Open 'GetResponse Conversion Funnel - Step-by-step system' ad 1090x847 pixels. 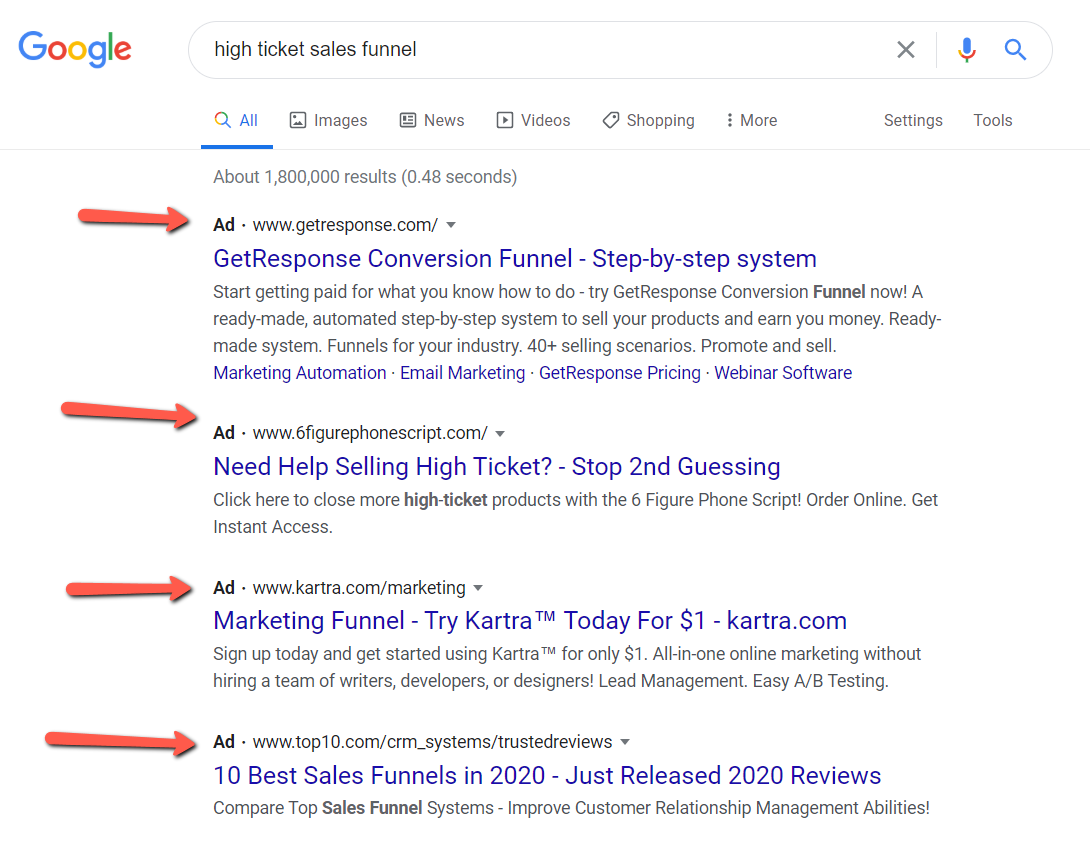514,259
